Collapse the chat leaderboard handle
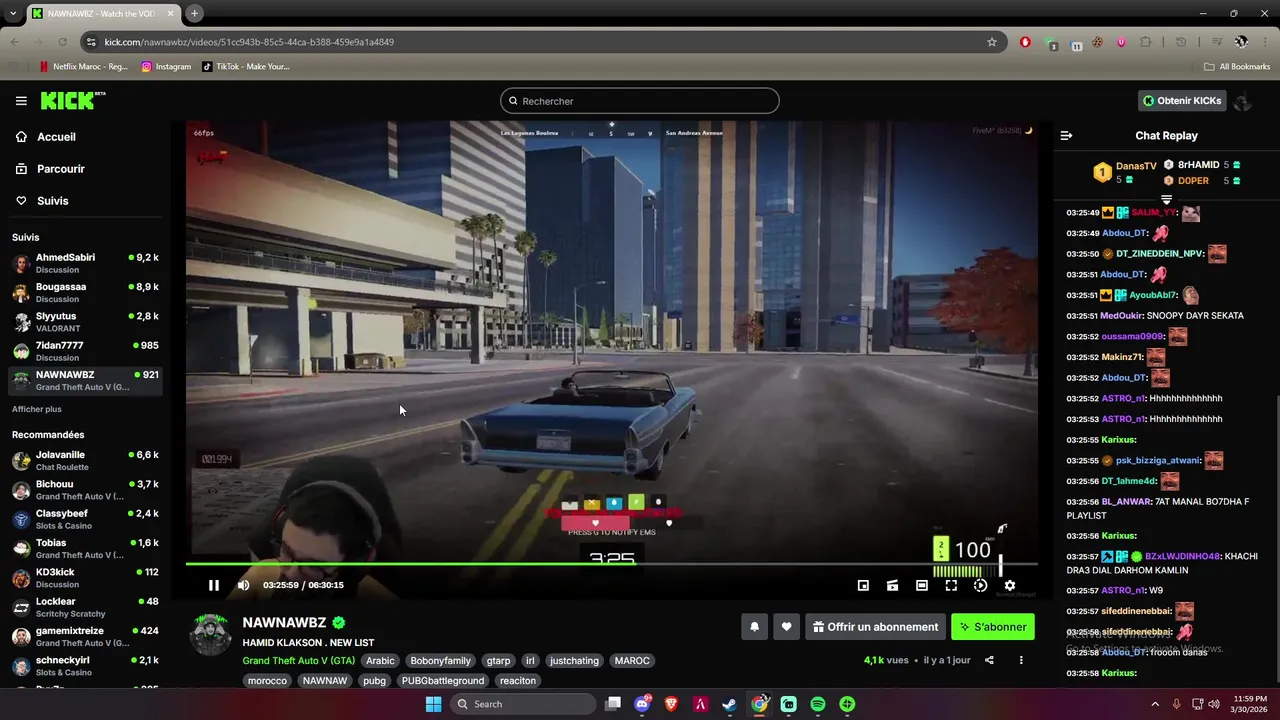1280x720 pixels. (x=1166, y=200)
